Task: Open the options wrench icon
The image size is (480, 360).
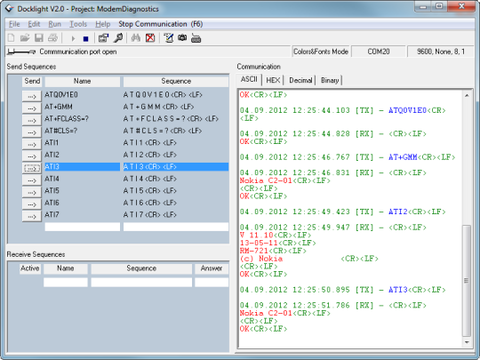Action: [x=118, y=38]
